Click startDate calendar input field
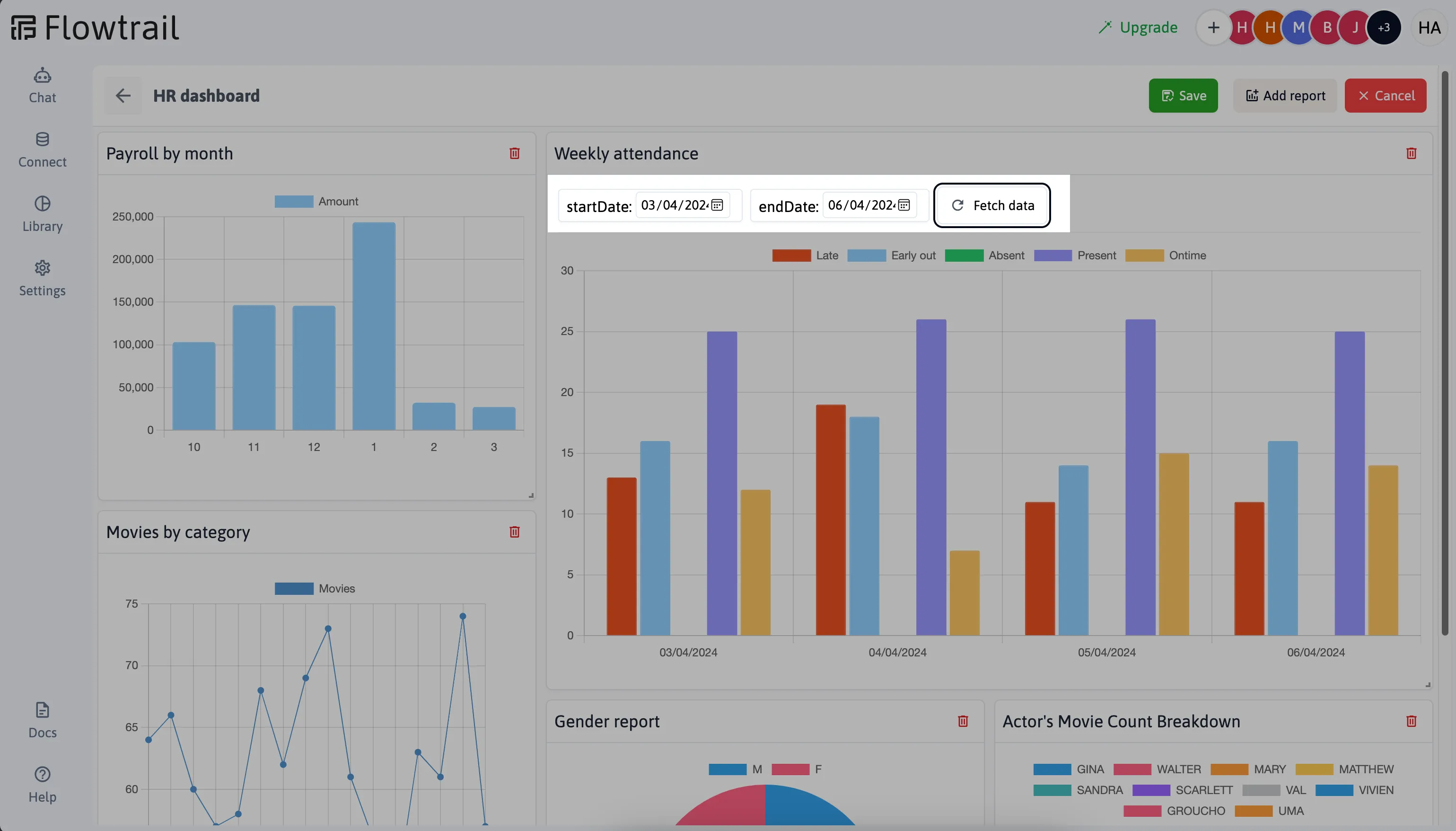The width and height of the screenshot is (1456, 831). coord(684,205)
